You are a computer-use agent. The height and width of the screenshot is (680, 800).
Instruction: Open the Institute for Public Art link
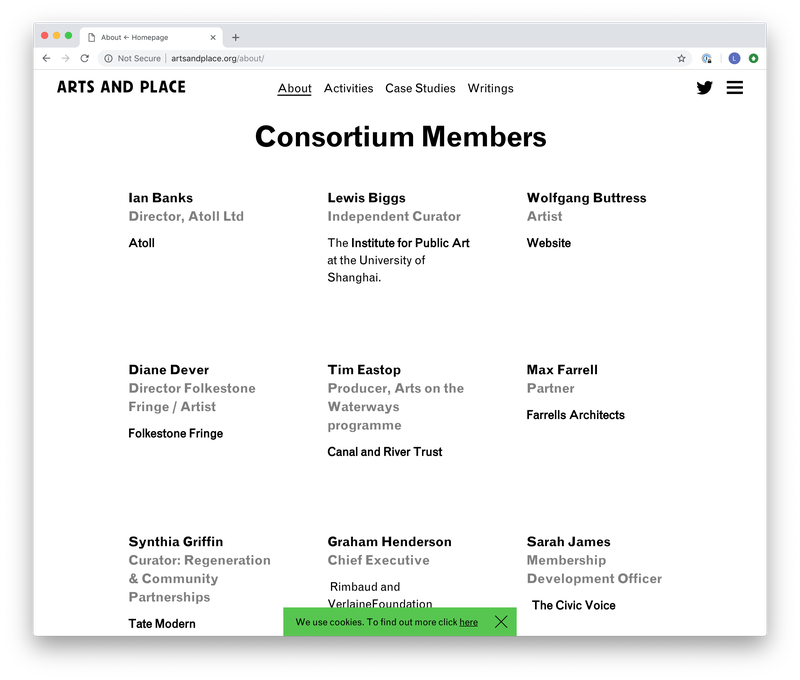tap(410, 243)
